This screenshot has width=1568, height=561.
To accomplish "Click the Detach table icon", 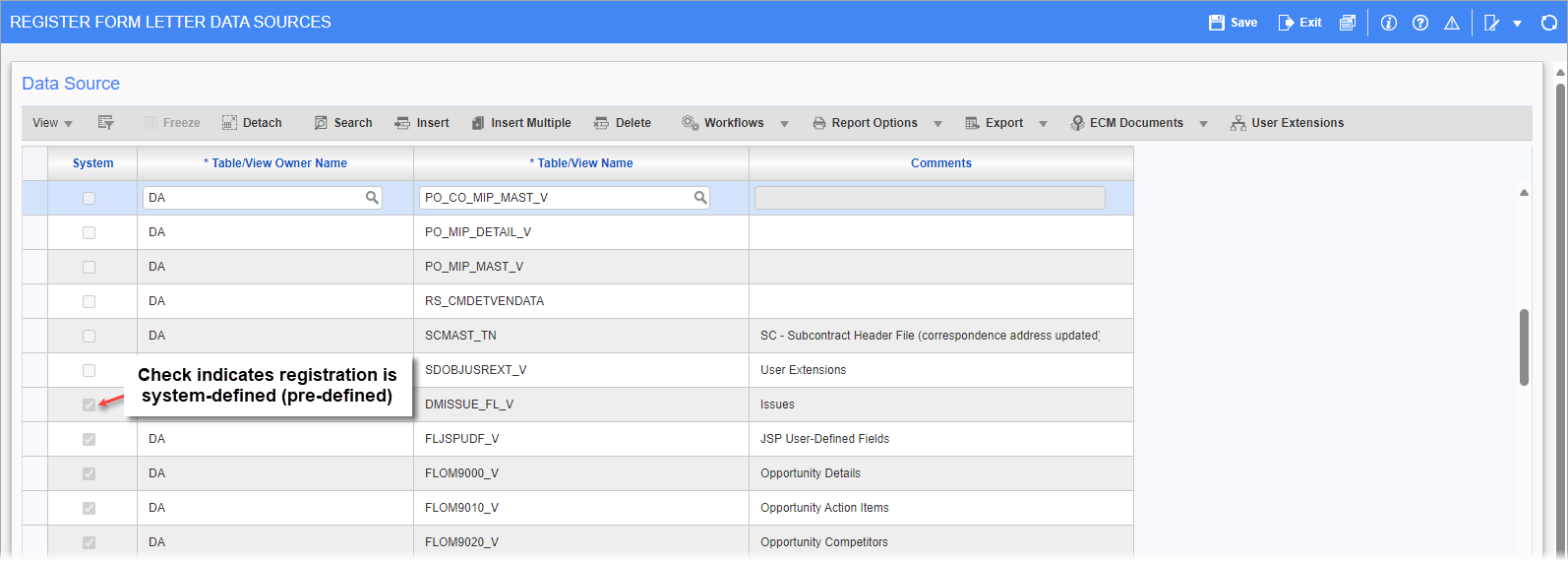I will pos(229,123).
